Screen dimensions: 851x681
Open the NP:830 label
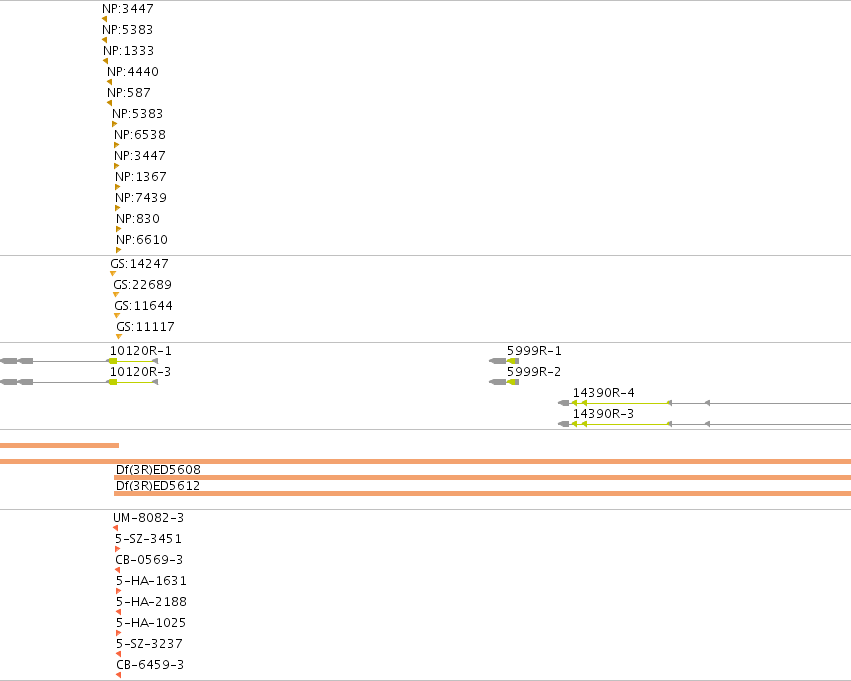[138, 219]
